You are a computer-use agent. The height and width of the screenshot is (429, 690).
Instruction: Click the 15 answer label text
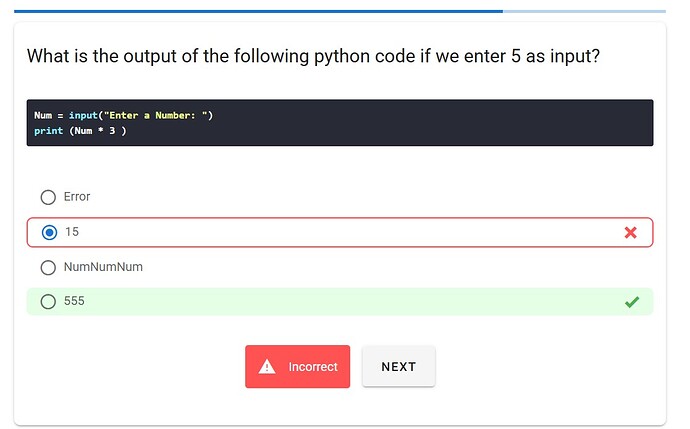tap(72, 232)
